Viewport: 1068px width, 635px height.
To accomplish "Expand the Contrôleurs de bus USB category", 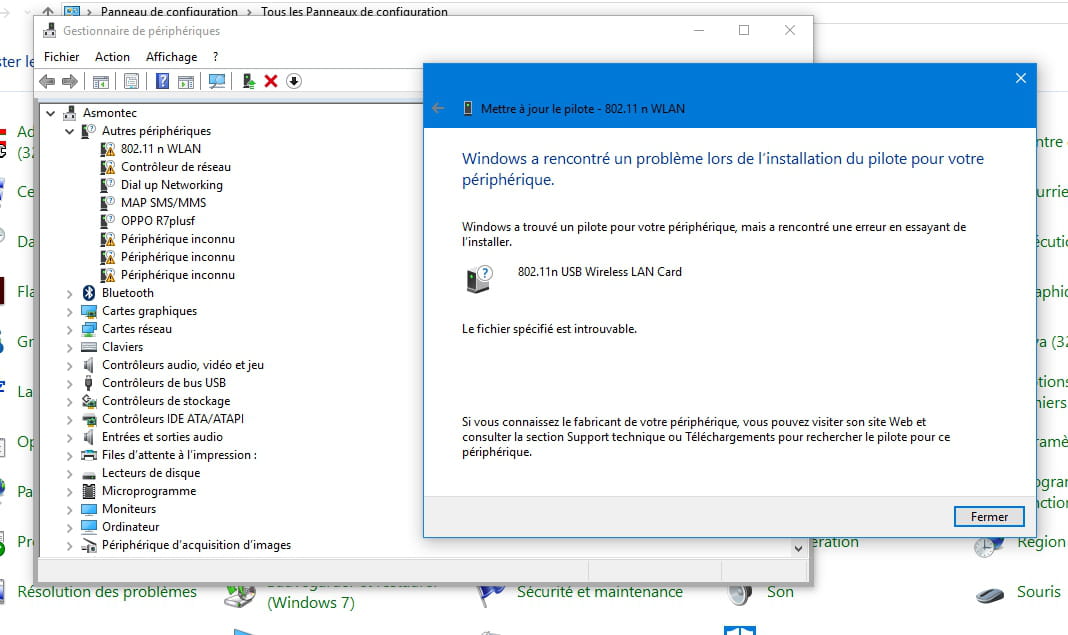I will coord(69,384).
